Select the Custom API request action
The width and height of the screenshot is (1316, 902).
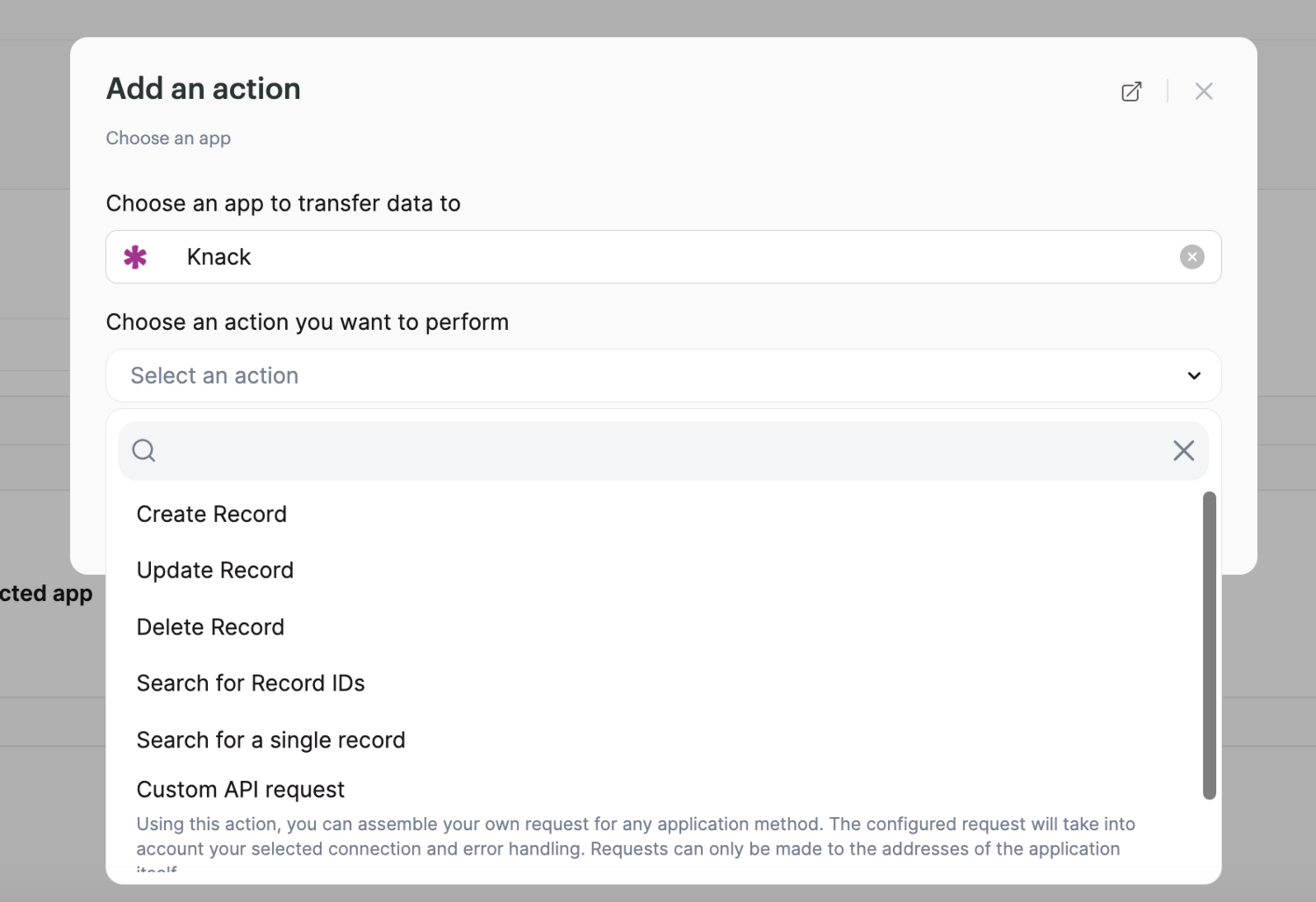coord(240,789)
